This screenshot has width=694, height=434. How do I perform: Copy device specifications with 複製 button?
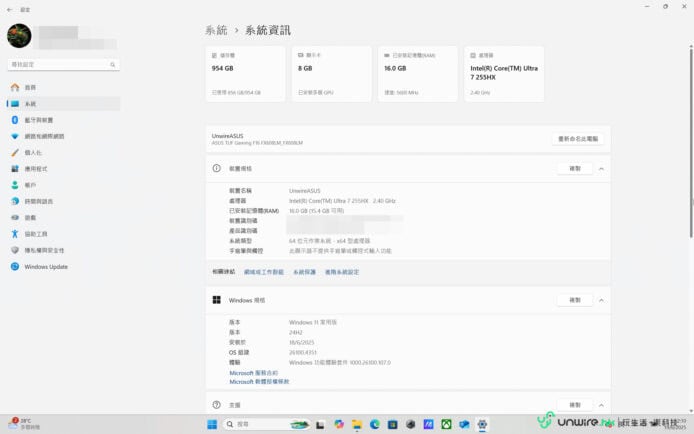pyautogui.click(x=574, y=169)
